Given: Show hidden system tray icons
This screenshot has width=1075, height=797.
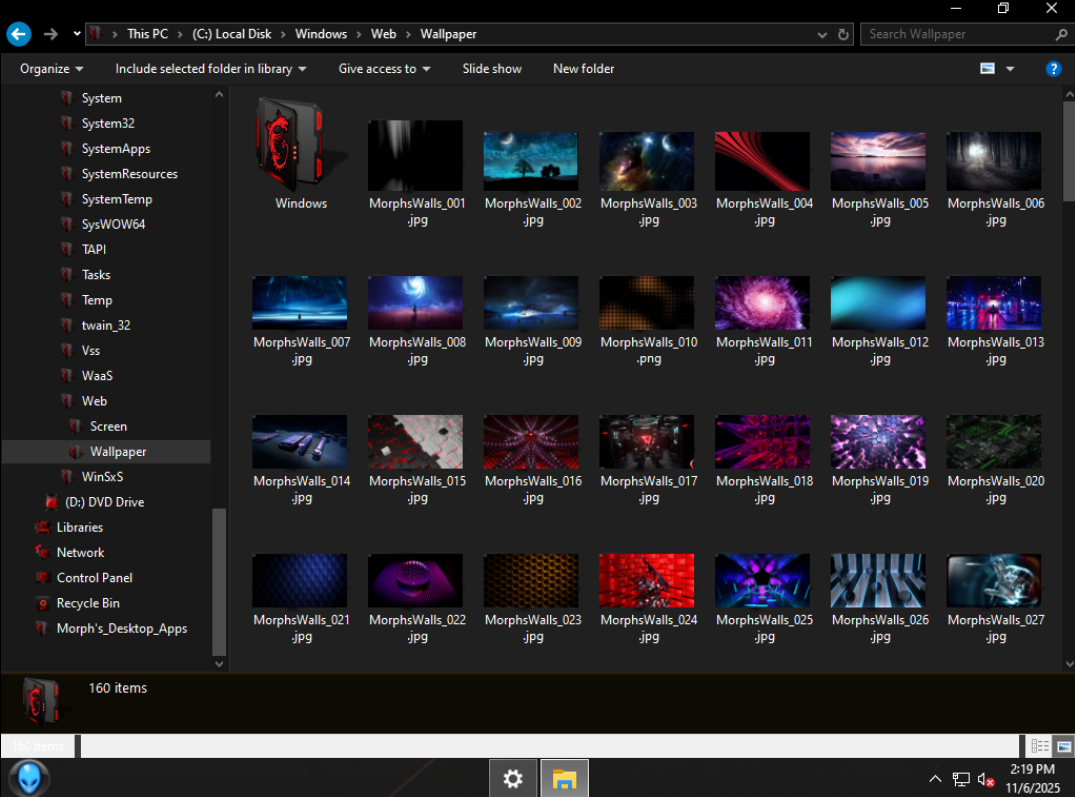Looking at the screenshot, I should (935, 779).
